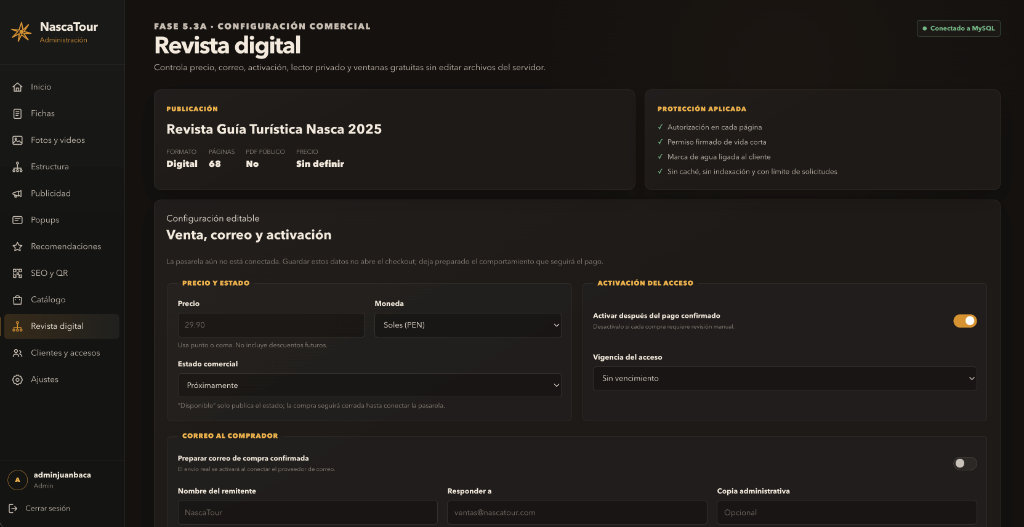
Task: Click the Revista digital sidebar label
Action: point(57,327)
